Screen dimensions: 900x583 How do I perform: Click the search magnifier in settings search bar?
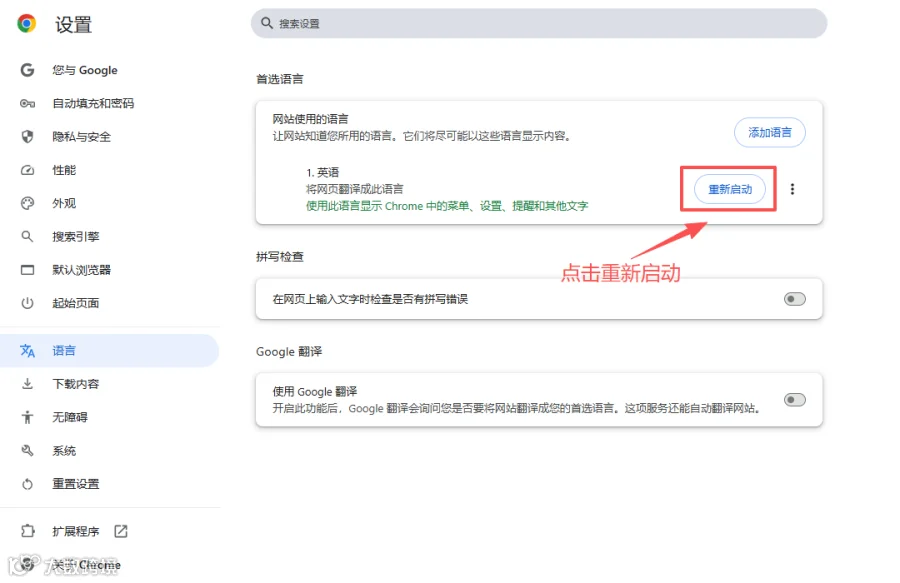(x=266, y=23)
